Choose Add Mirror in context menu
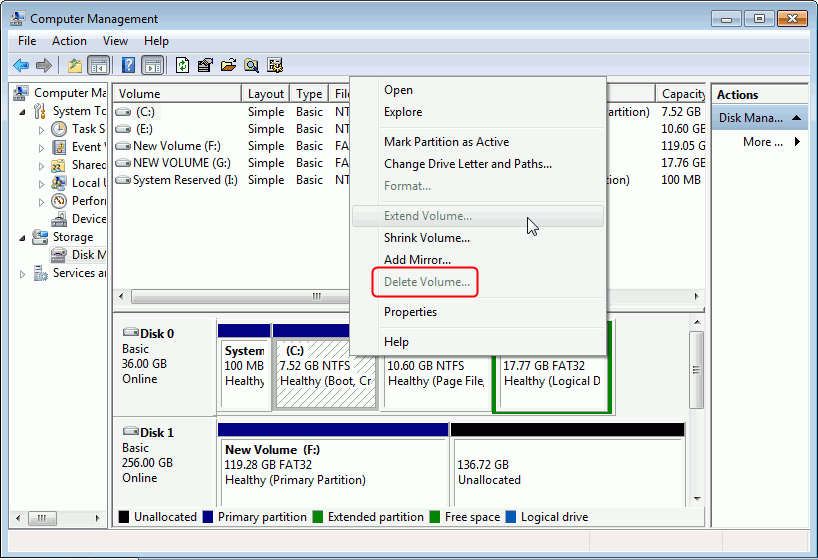The width and height of the screenshot is (818, 560). tap(478, 260)
